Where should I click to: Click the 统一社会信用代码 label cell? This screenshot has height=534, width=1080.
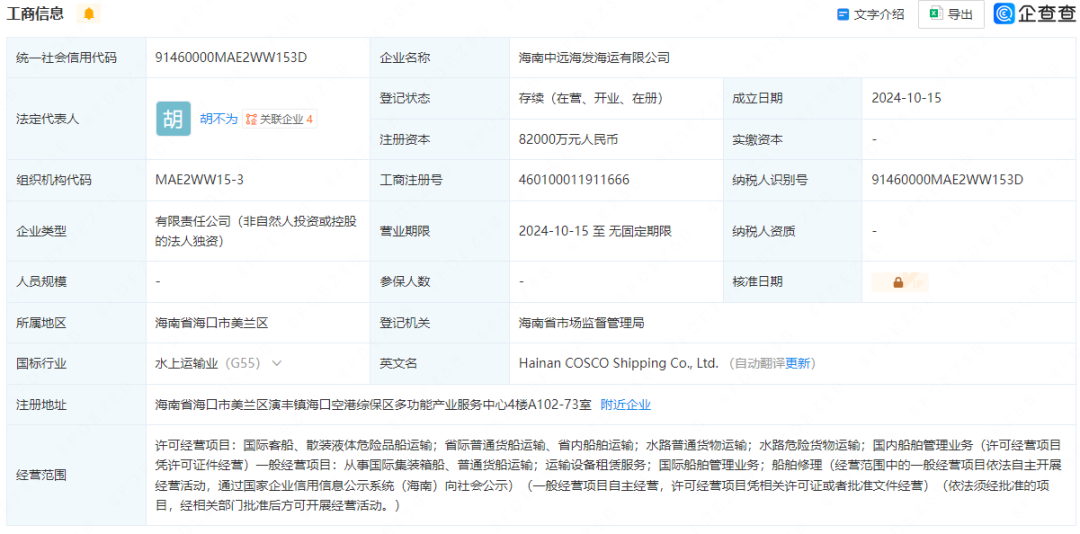point(76,58)
